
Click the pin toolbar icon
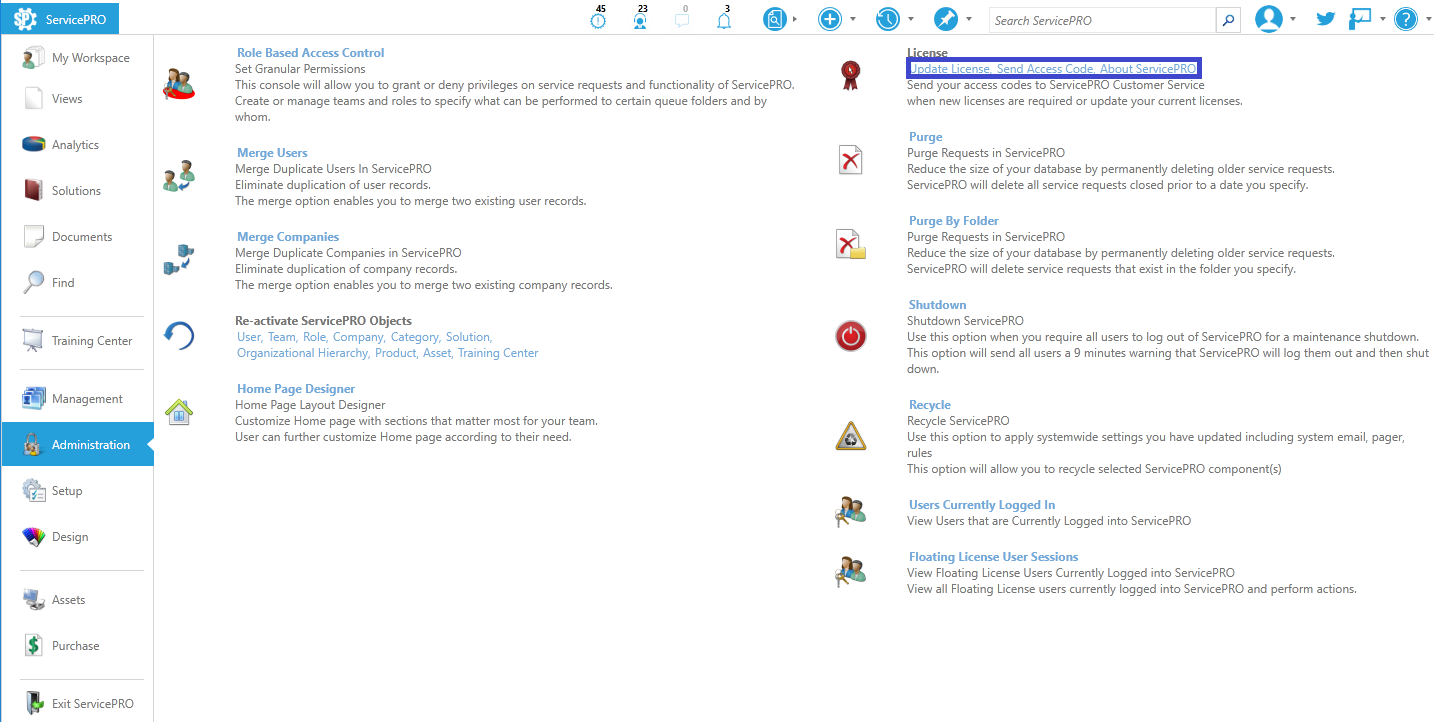click(945, 19)
